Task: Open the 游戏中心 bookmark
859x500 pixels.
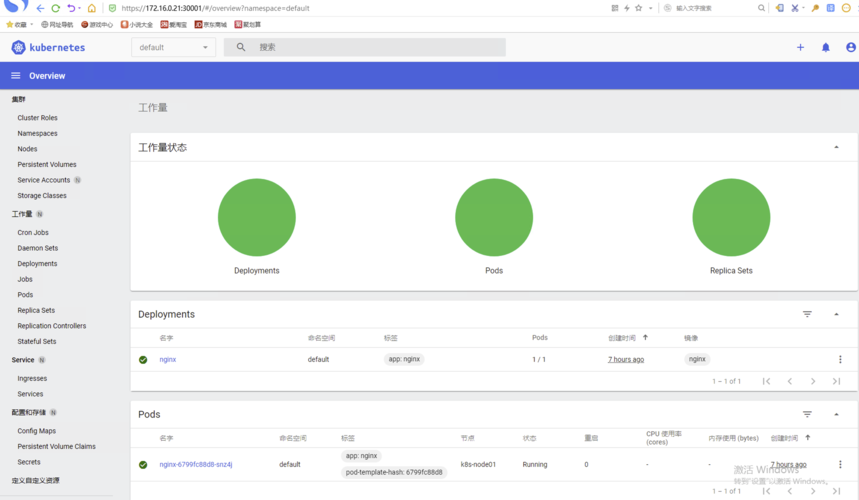Action: 97,25
